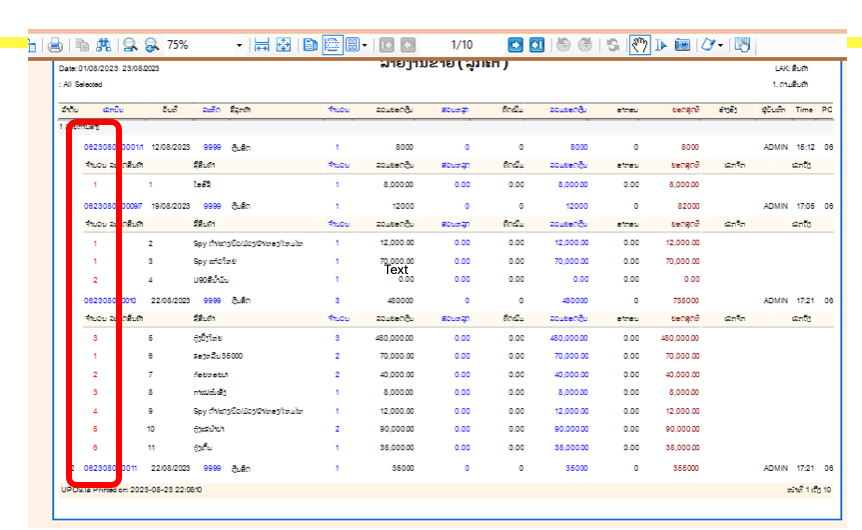Image resolution: width=862 pixels, height=530 pixels.
Task: Click the Copy icon in the toolbar
Action: [x=82, y=45]
